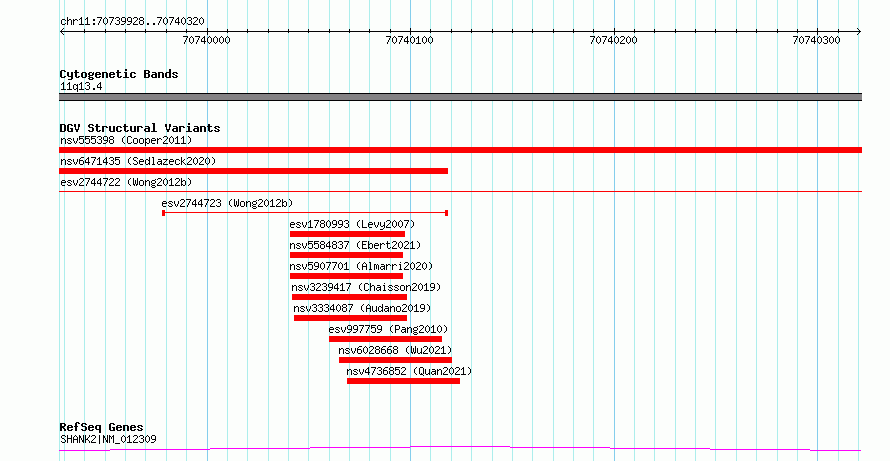This screenshot has height=461, width=890.
Task: Click the SHANK2|NM_012309 gene label
Action: coord(108,439)
